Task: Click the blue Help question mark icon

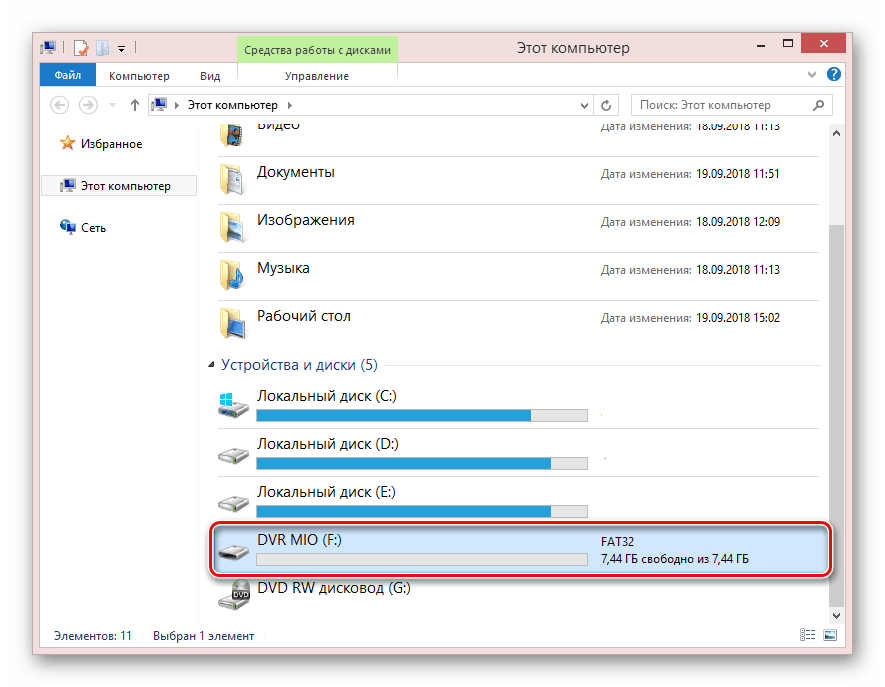Action: [834, 76]
